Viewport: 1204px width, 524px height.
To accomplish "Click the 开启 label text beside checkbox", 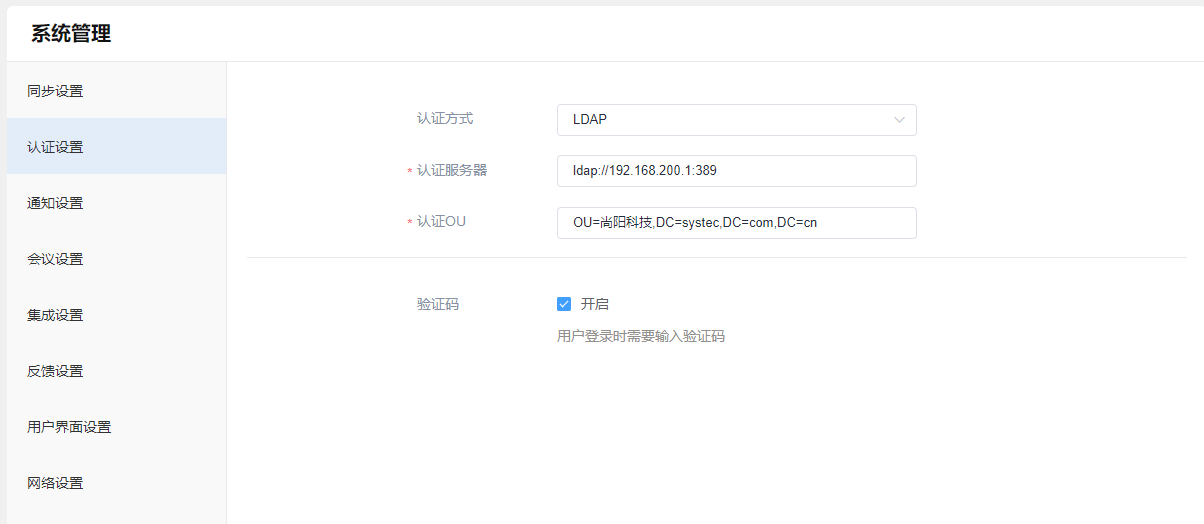I will click(x=594, y=304).
